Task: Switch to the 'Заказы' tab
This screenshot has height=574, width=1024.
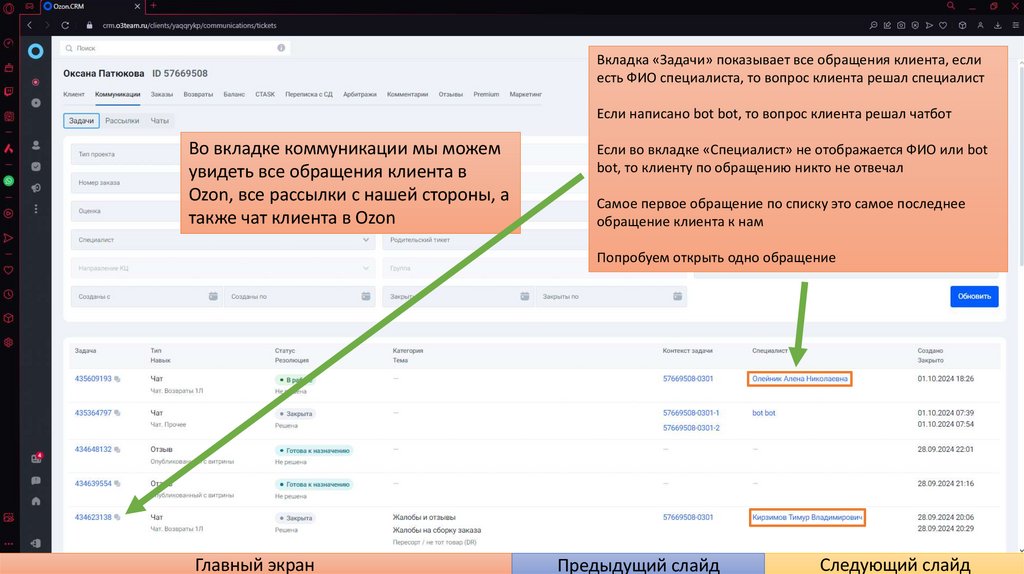Action: click(161, 94)
